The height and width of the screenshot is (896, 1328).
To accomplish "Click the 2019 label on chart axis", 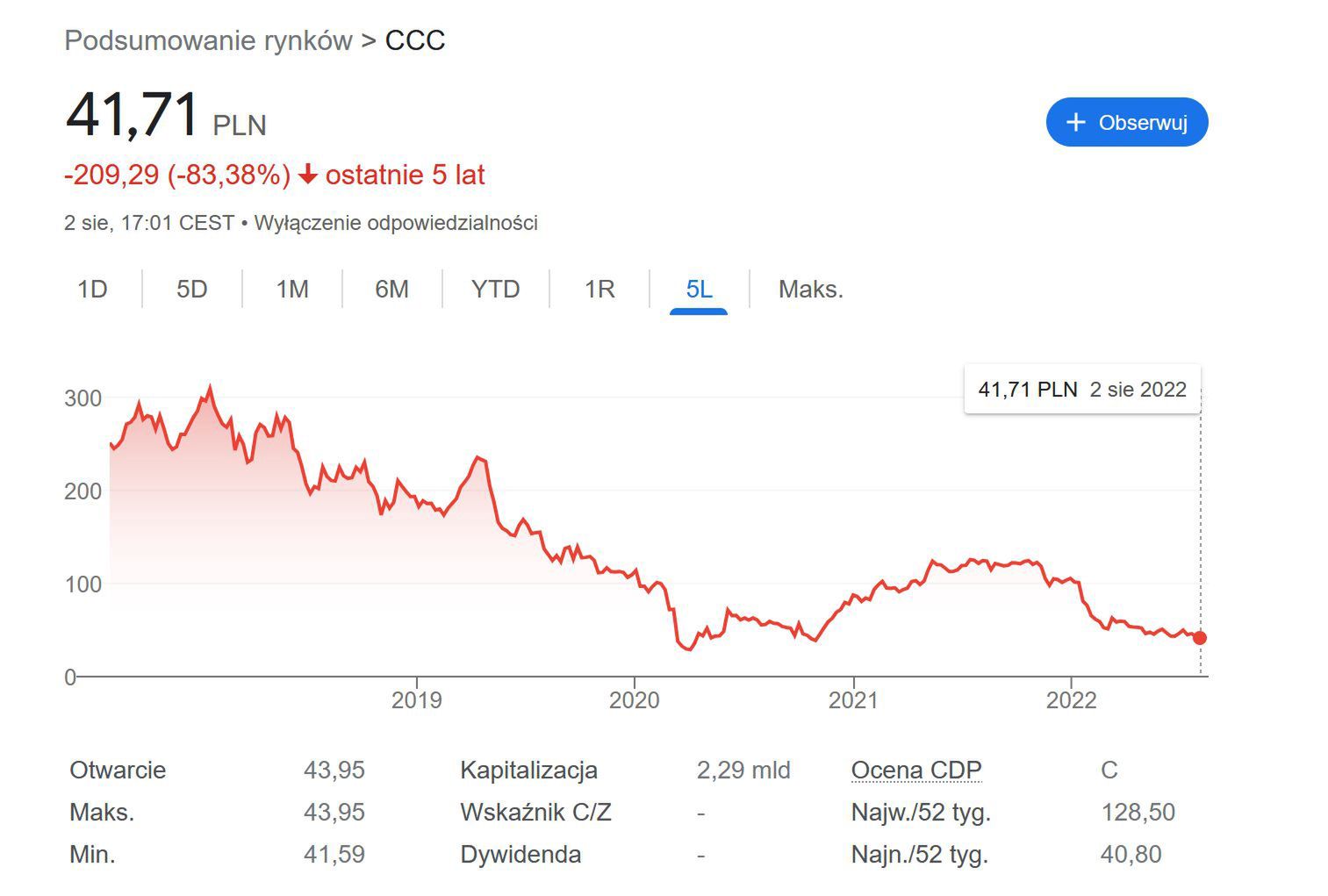I will pyautogui.click(x=416, y=699).
